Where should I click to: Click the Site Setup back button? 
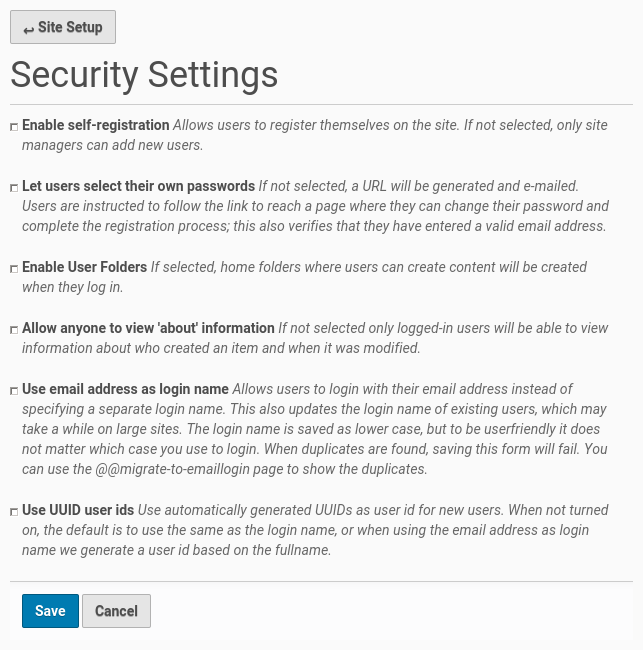point(63,27)
